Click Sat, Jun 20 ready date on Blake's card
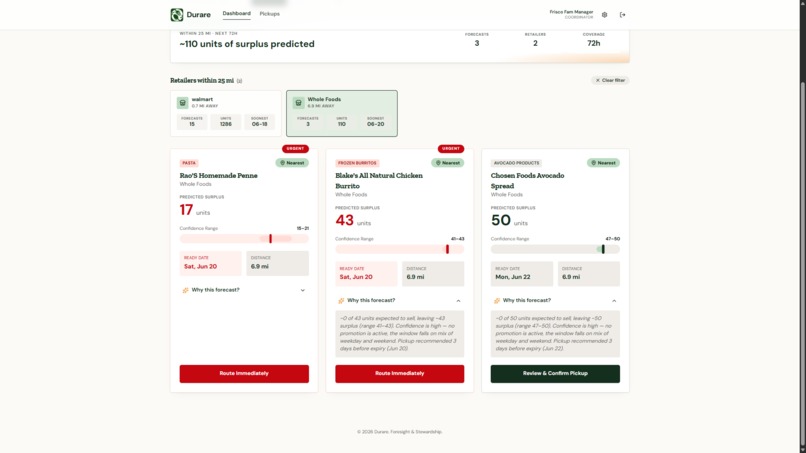 [x=356, y=277]
